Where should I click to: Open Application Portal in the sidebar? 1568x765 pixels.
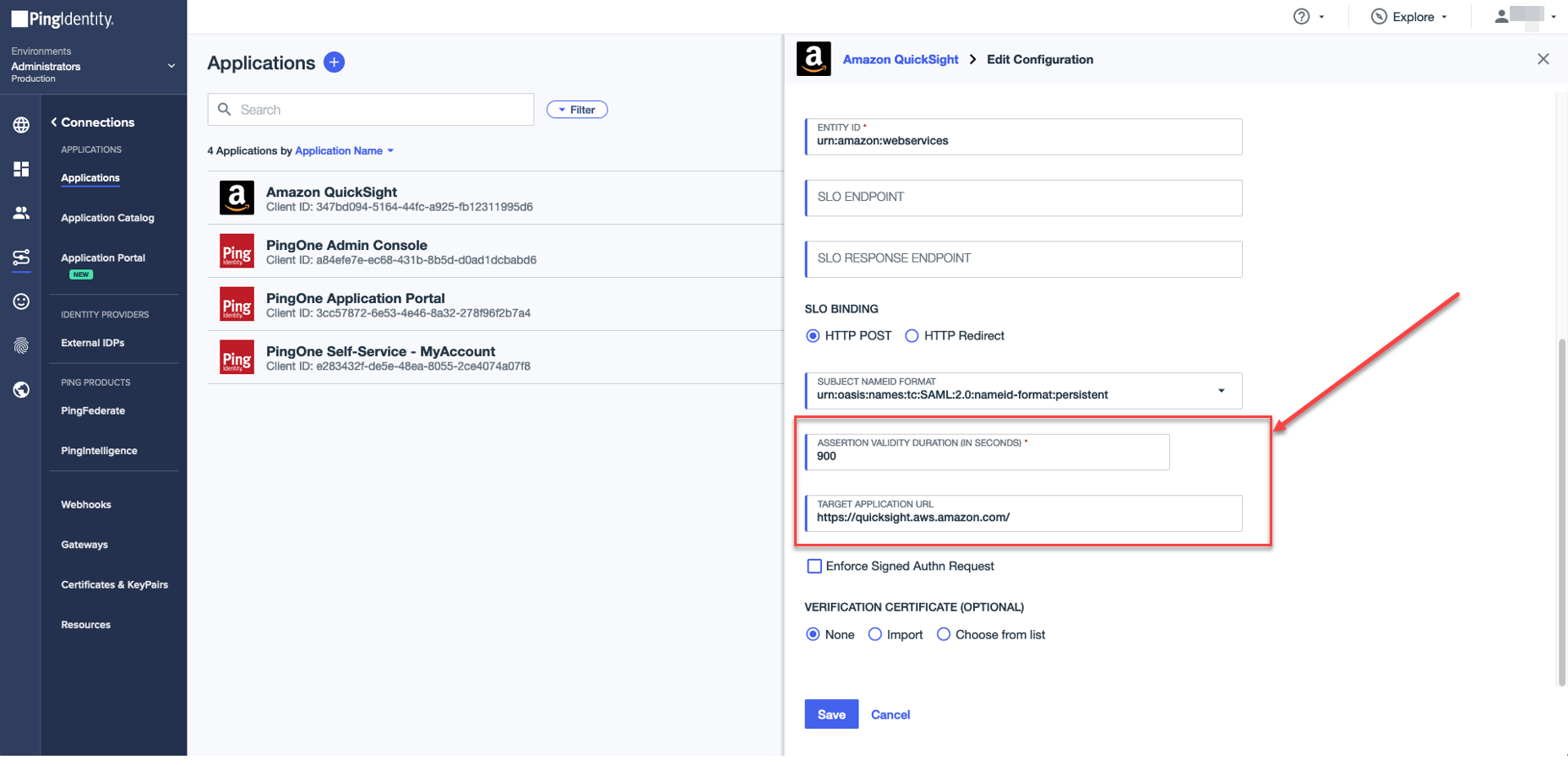(x=103, y=258)
